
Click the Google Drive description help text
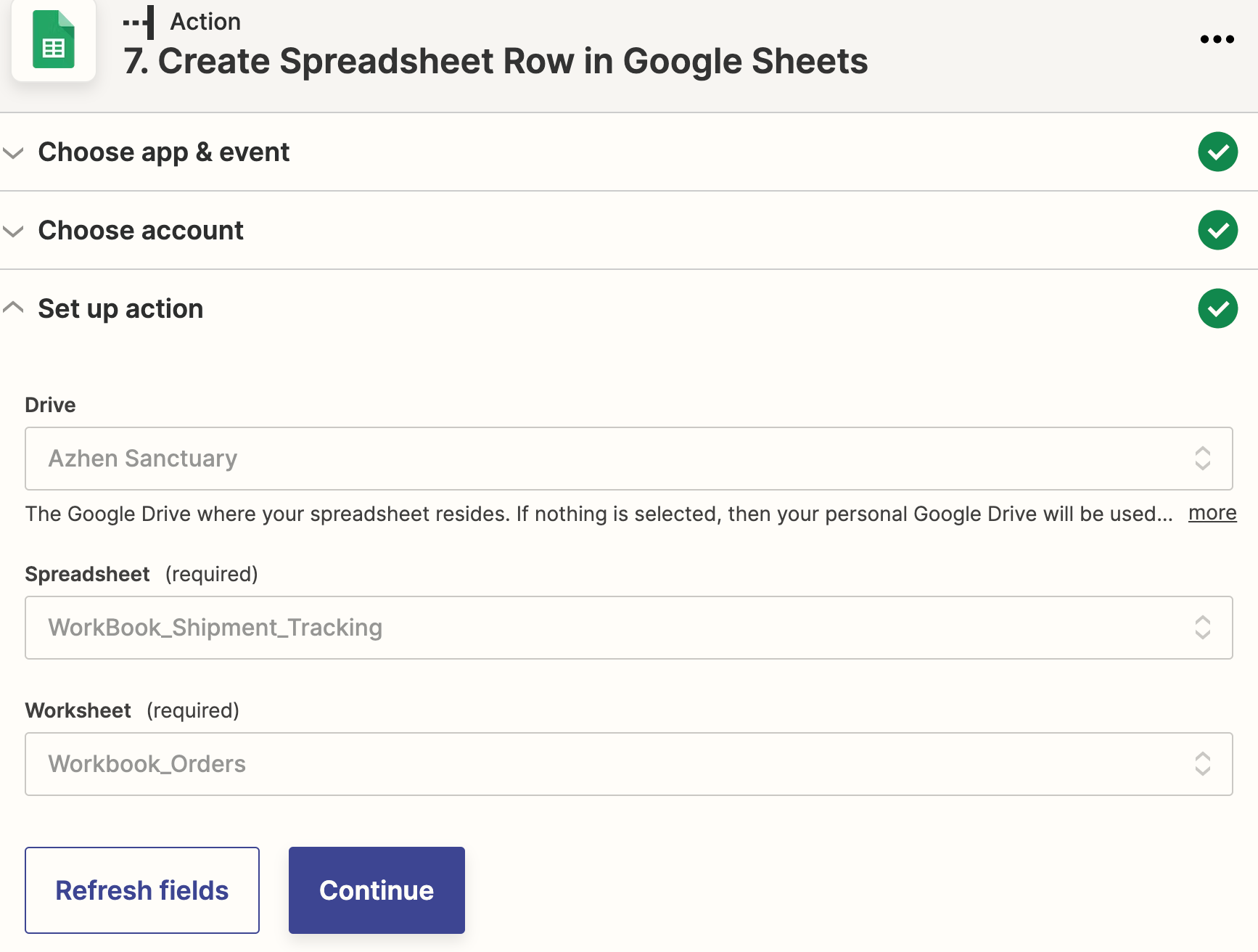tap(599, 514)
